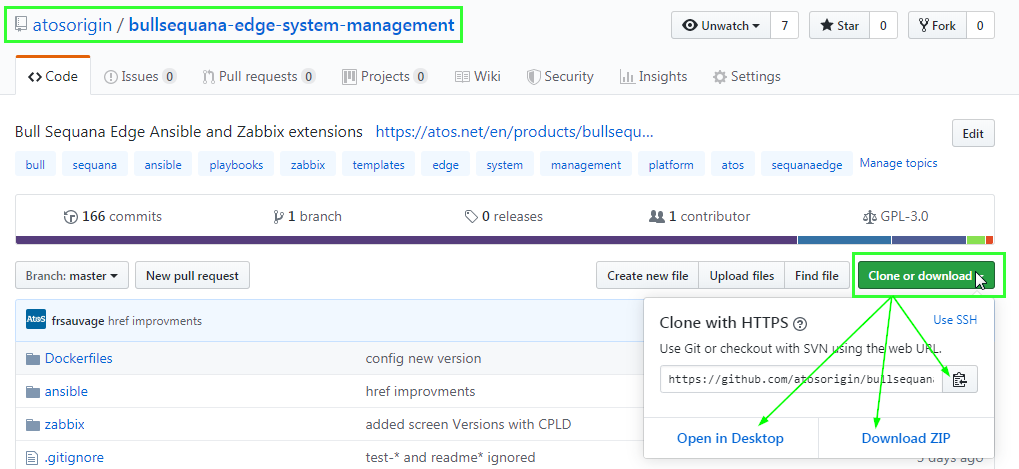This screenshot has height=469, width=1019.
Task: Click the Pull requests tab icon
Action: point(208,77)
